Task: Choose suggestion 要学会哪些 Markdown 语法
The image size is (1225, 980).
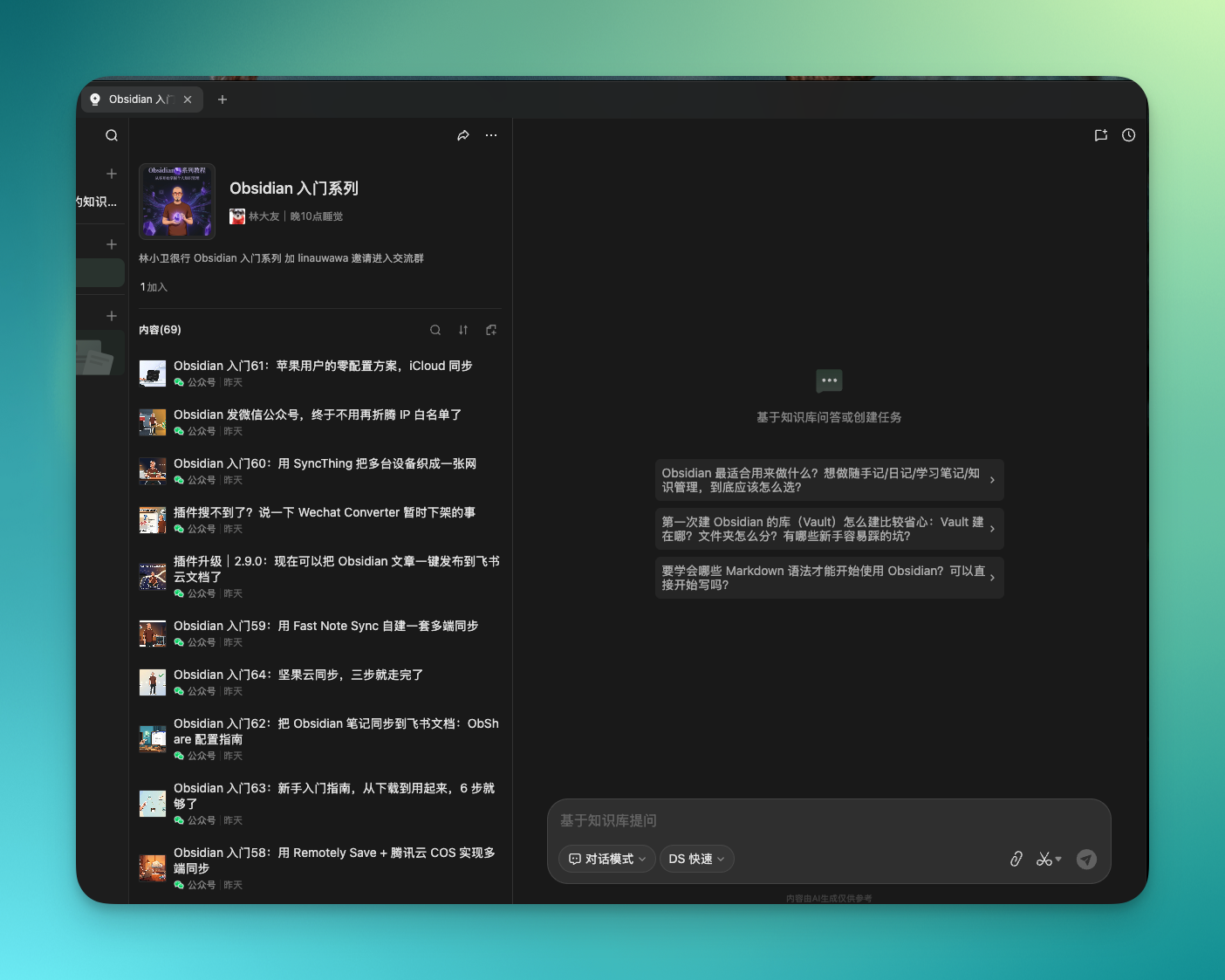Action: pos(829,578)
